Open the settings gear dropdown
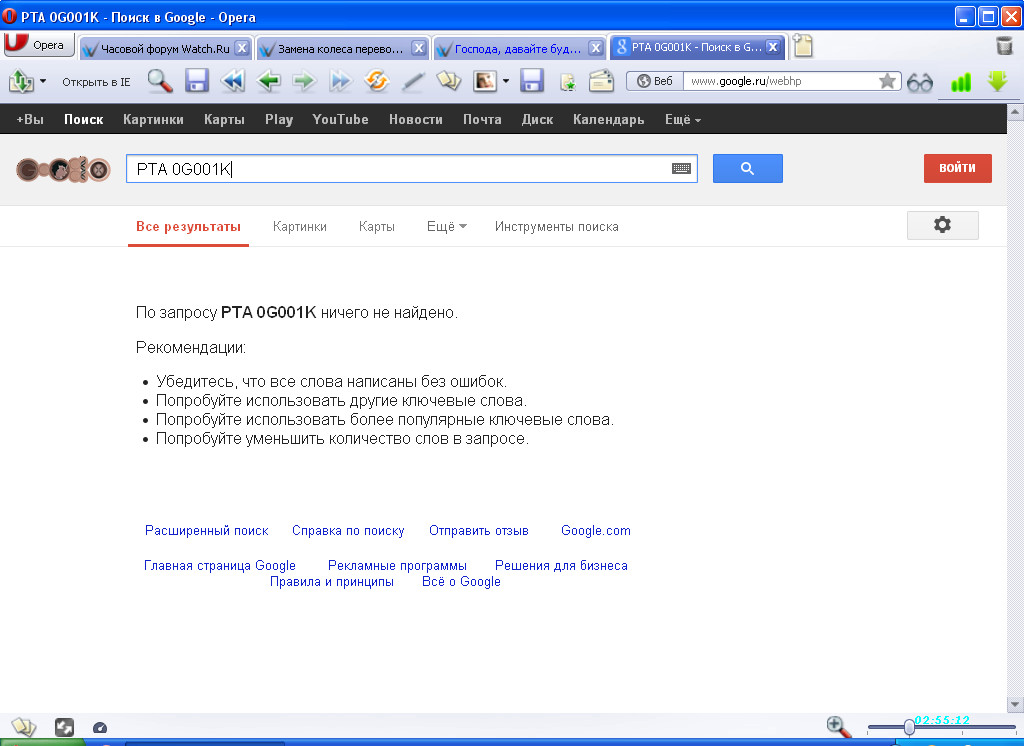This screenshot has width=1024, height=746. (x=942, y=226)
